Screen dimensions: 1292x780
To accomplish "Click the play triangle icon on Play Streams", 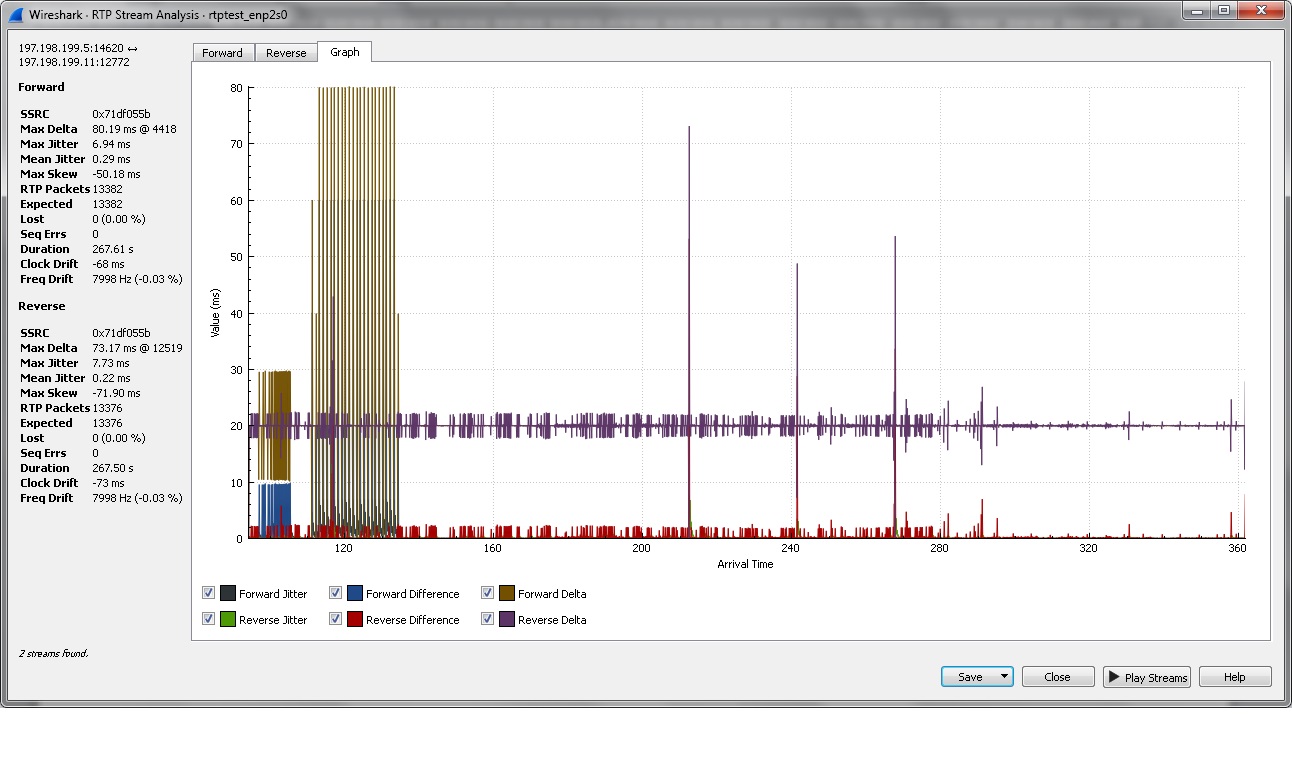I will [x=1113, y=677].
